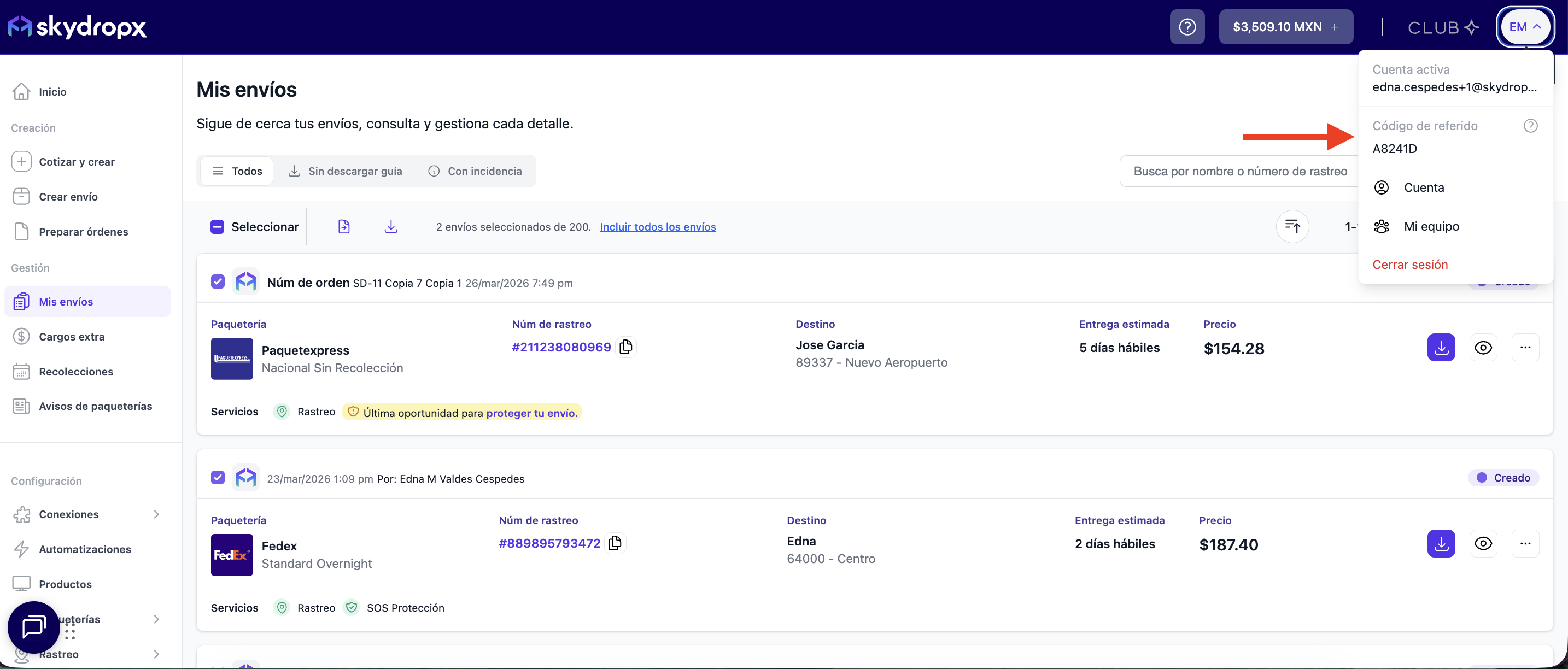
Task: Click the sort order icon button
Action: point(1292,227)
